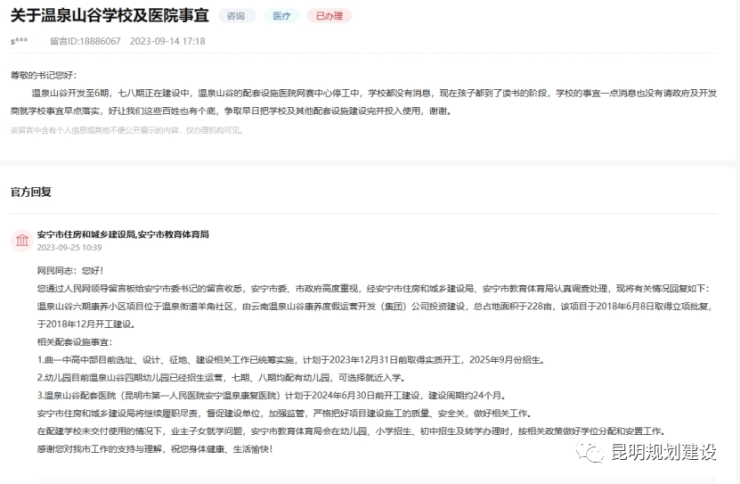This screenshot has width=740, height=484.
Task: Click the 已办理 status tag
Action: (326, 17)
